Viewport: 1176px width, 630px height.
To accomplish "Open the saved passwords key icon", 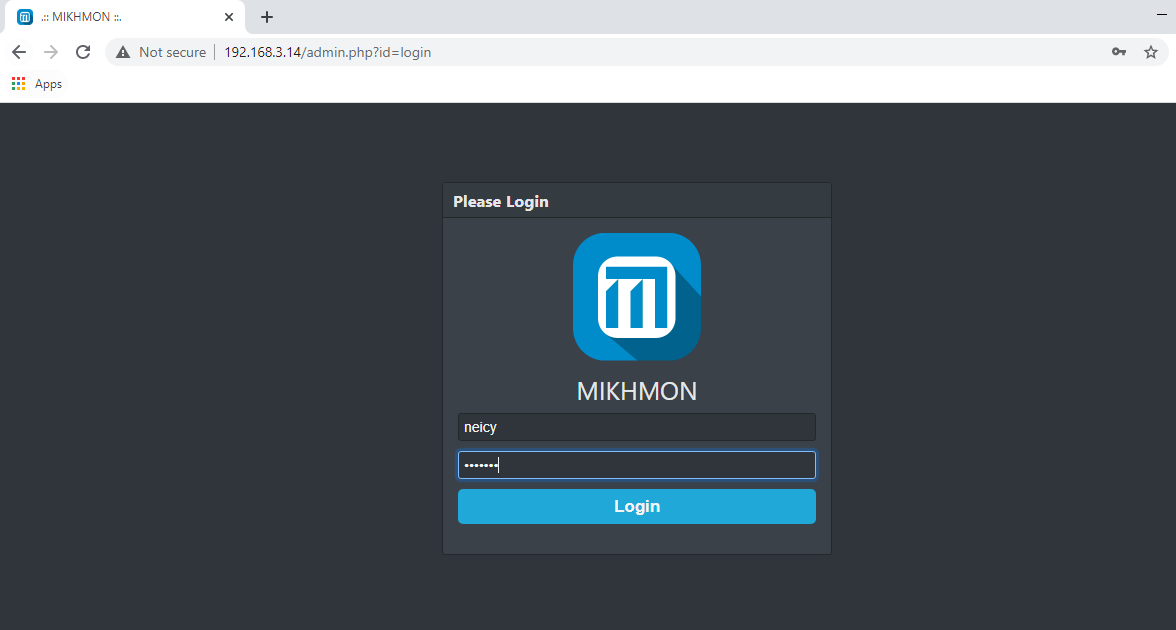I will [1119, 52].
